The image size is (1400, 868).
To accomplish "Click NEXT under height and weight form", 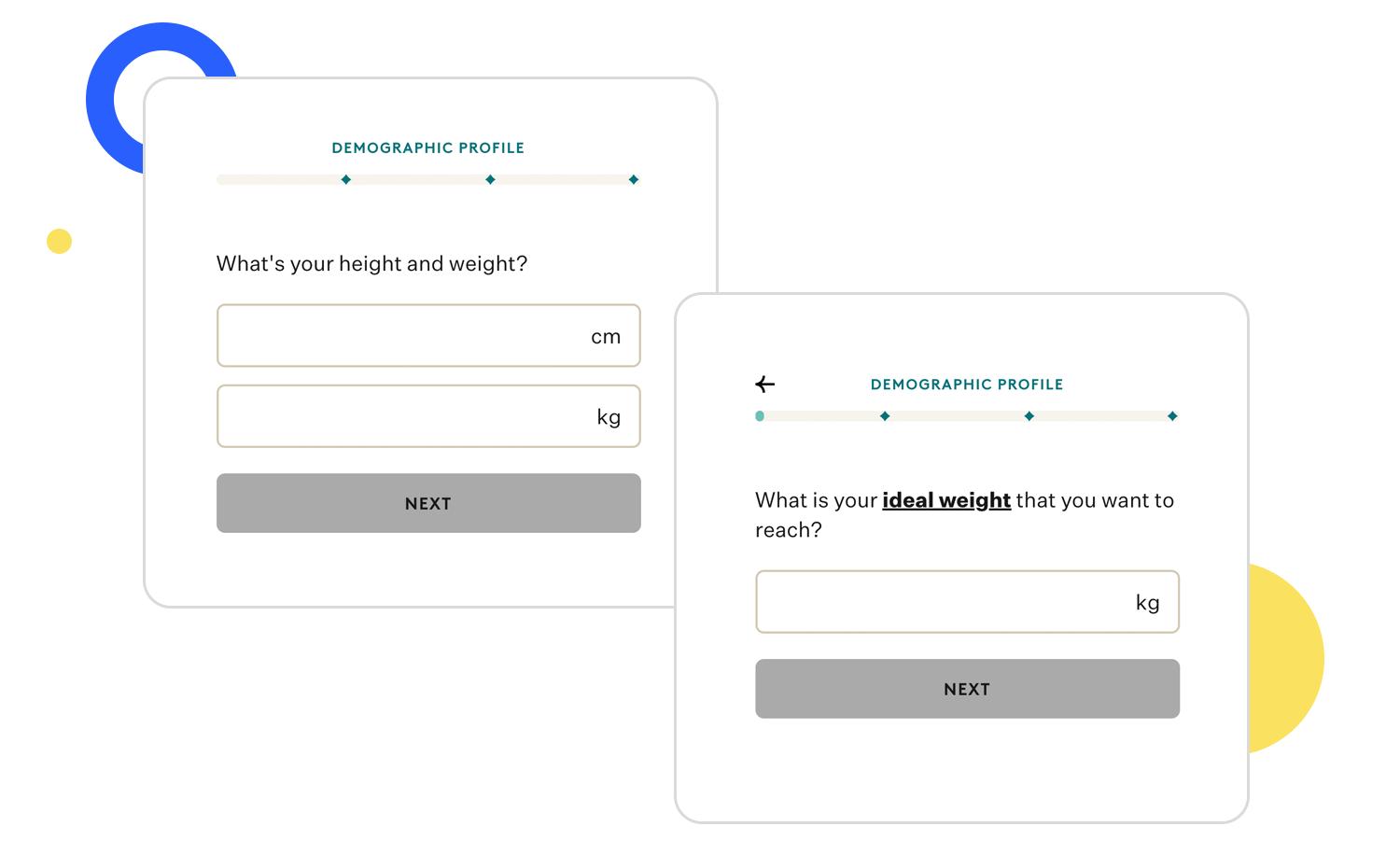I will pos(428,503).
